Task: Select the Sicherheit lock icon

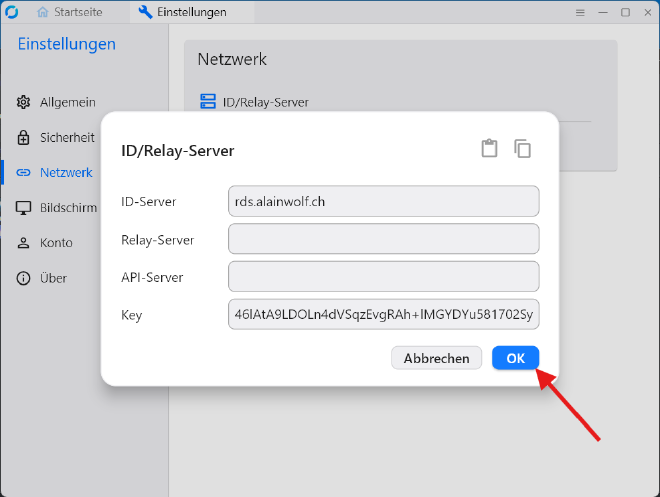Action: click(24, 137)
